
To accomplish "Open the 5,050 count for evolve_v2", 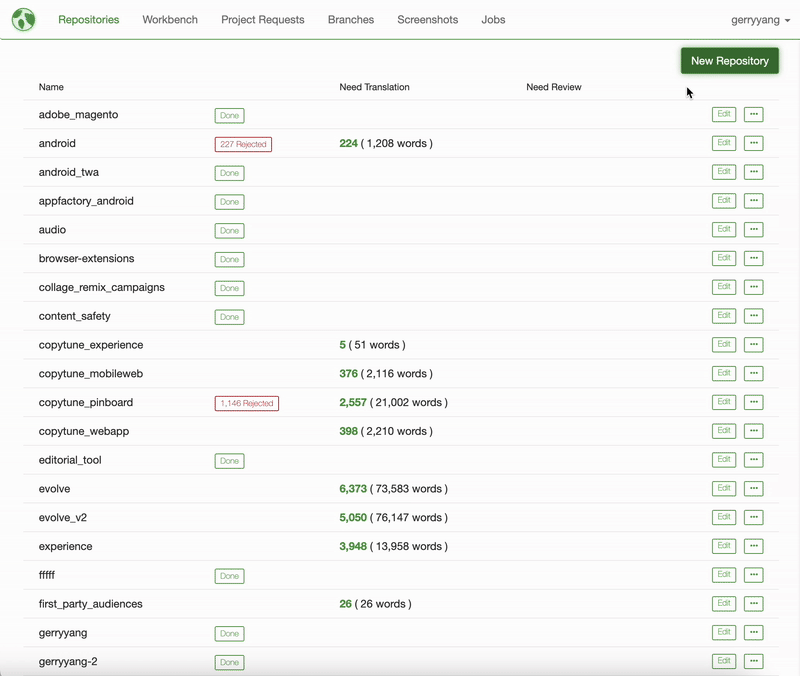I will 353,517.
